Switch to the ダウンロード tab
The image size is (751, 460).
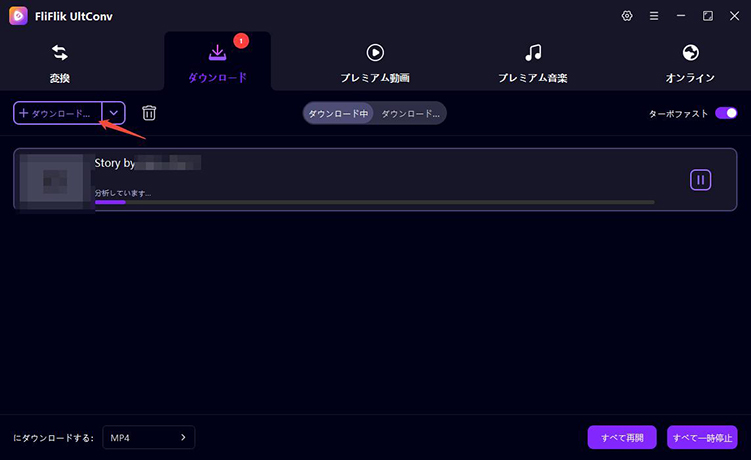(217, 62)
